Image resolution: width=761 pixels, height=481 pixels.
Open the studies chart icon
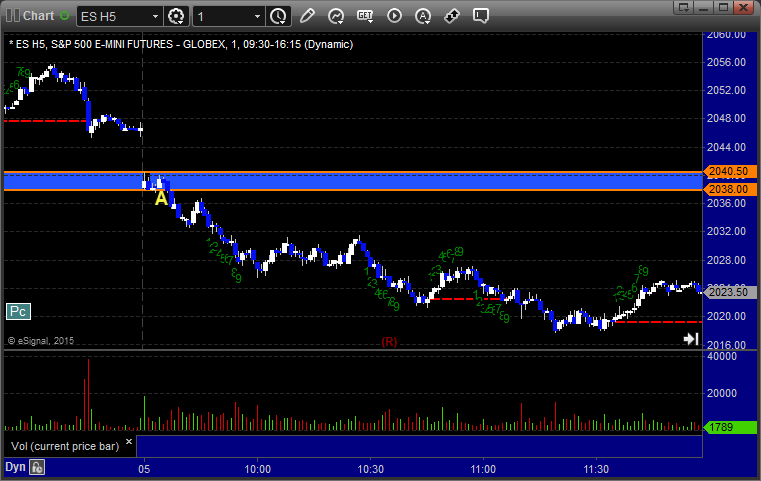point(336,16)
